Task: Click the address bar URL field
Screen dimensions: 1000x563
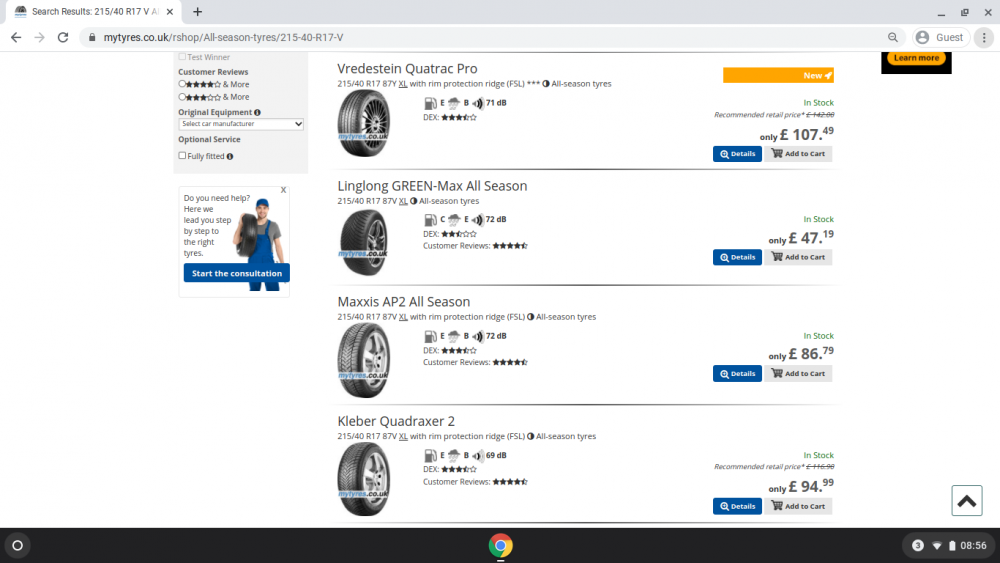Action: [491, 38]
